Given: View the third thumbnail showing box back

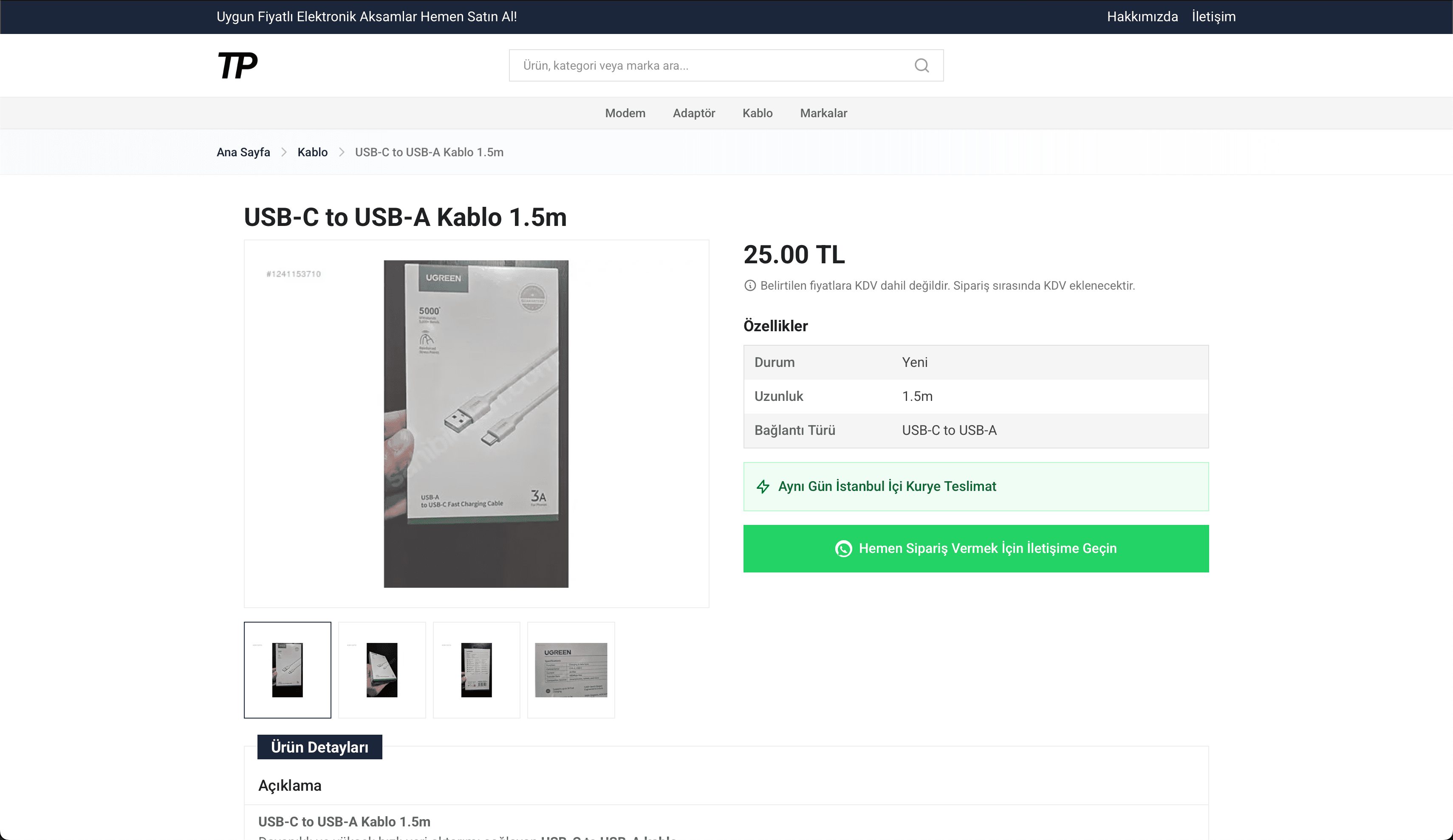Looking at the screenshot, I should (476, 670).
